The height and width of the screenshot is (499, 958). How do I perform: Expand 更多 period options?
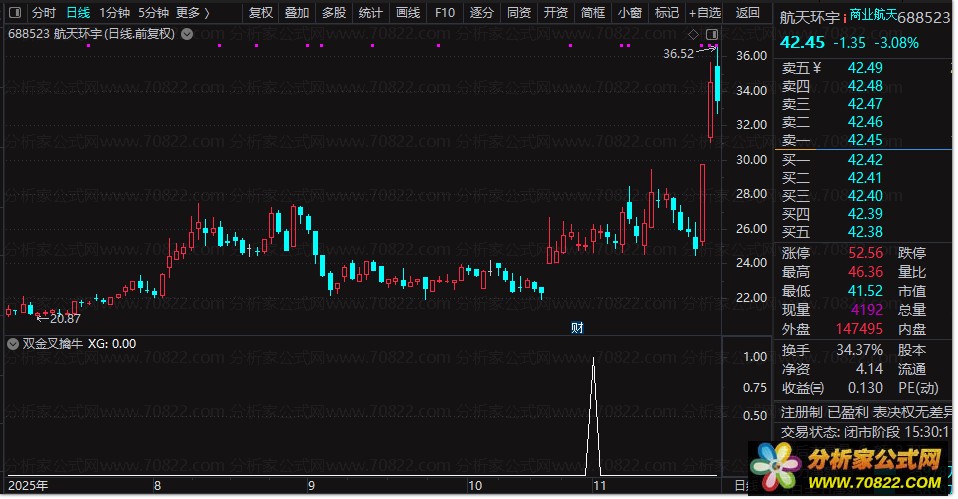pos(192,12)
